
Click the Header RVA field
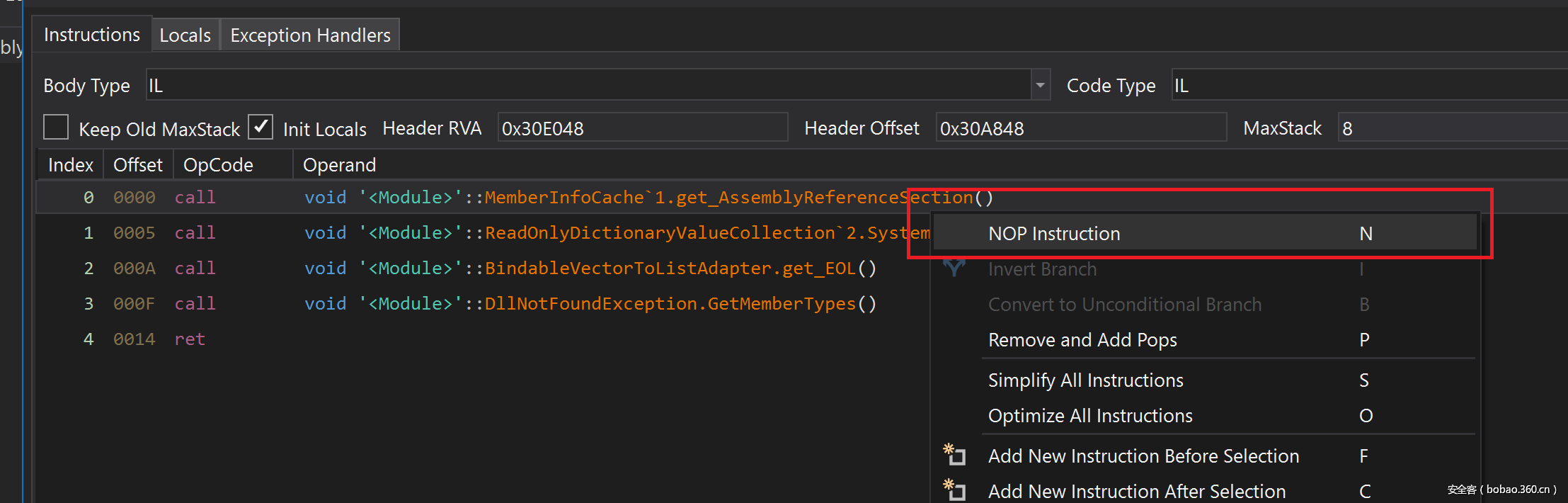click(x=641, y=128)
